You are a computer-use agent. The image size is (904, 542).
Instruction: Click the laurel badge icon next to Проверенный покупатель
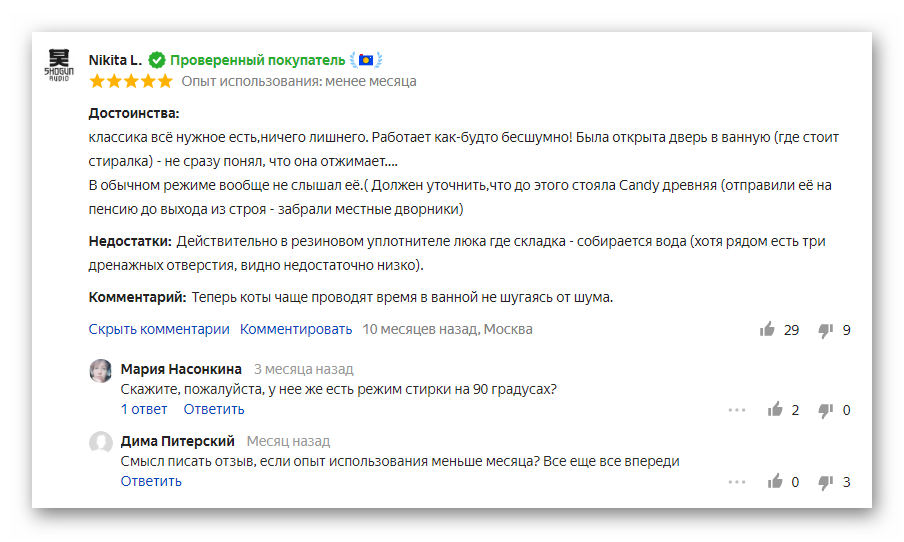(366, 60)
